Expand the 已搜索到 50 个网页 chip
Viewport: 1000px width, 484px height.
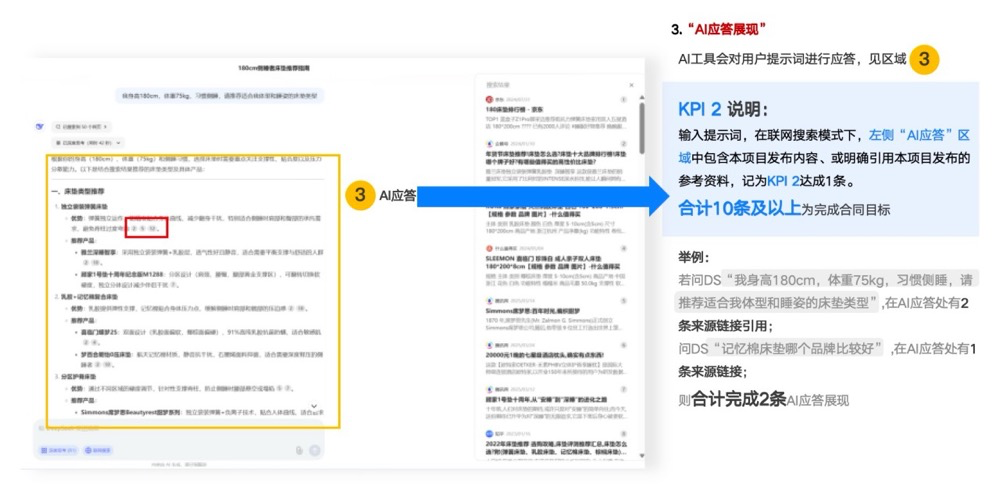81,127
